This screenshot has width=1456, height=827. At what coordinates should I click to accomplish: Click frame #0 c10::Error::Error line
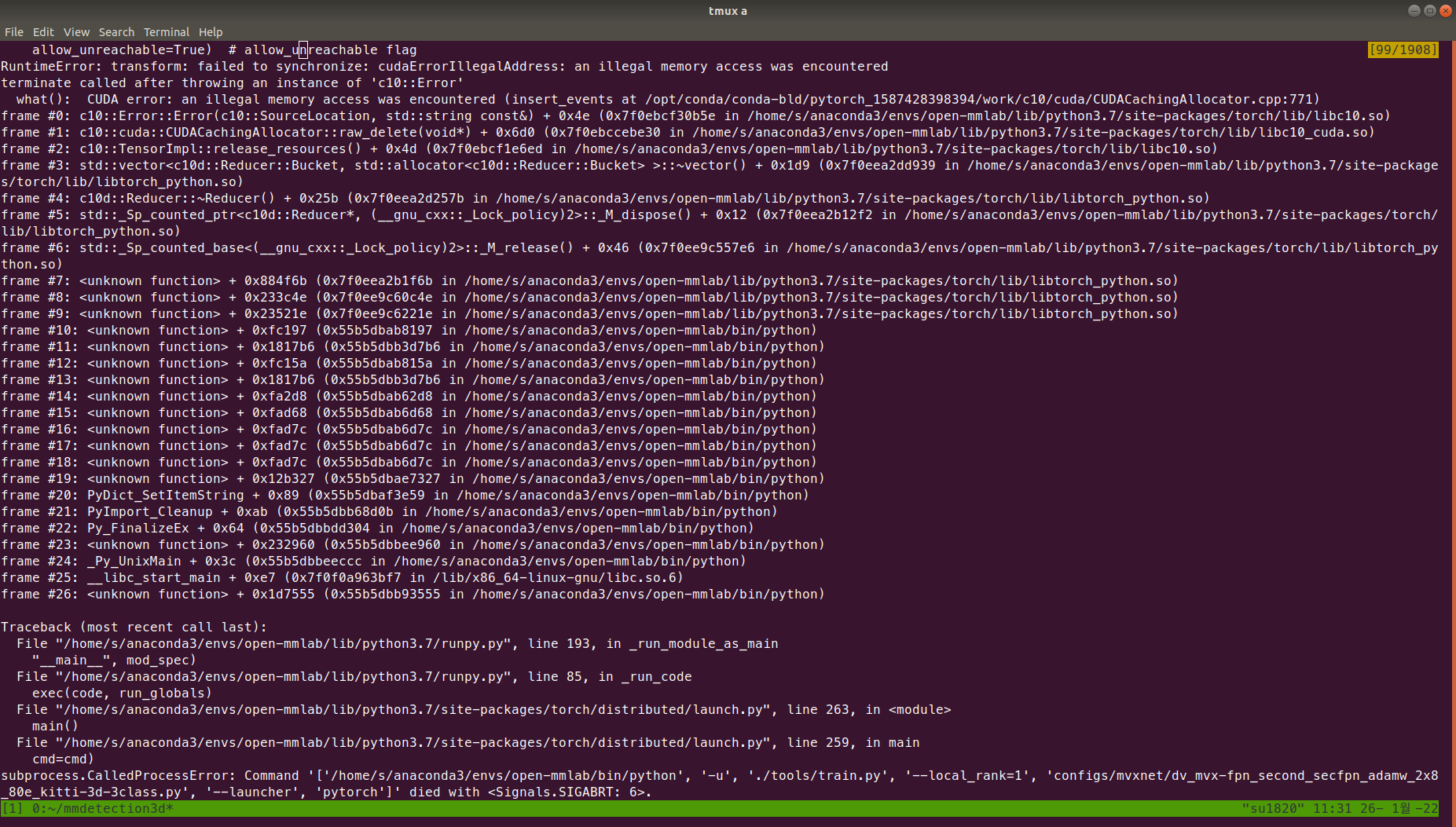(696, 116)
